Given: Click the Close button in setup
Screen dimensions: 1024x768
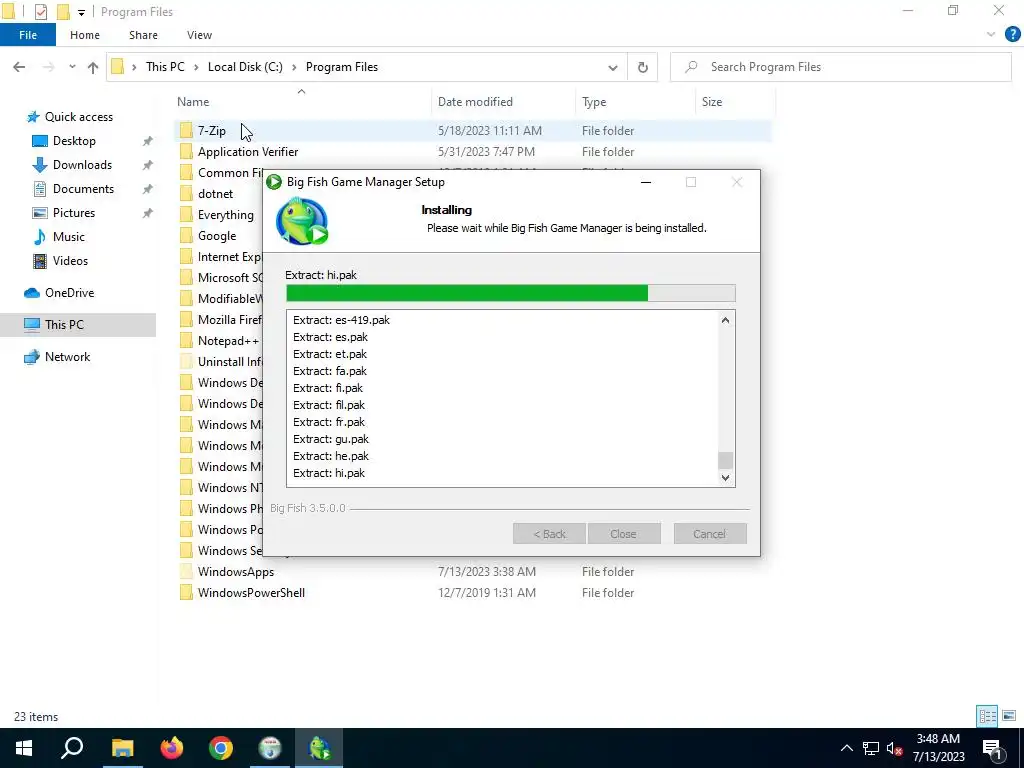Looking at the screenshot, I should (624, 534).
